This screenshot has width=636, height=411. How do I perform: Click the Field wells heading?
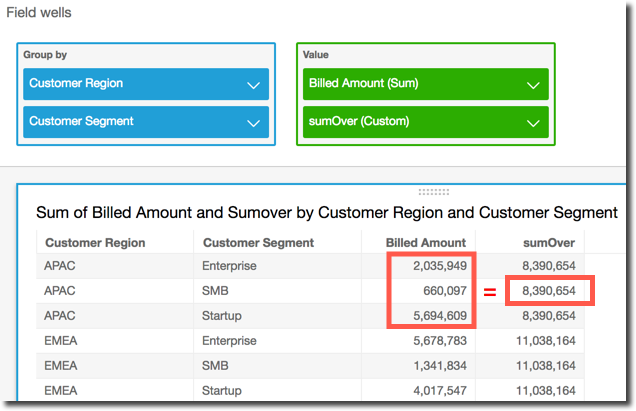39,14
